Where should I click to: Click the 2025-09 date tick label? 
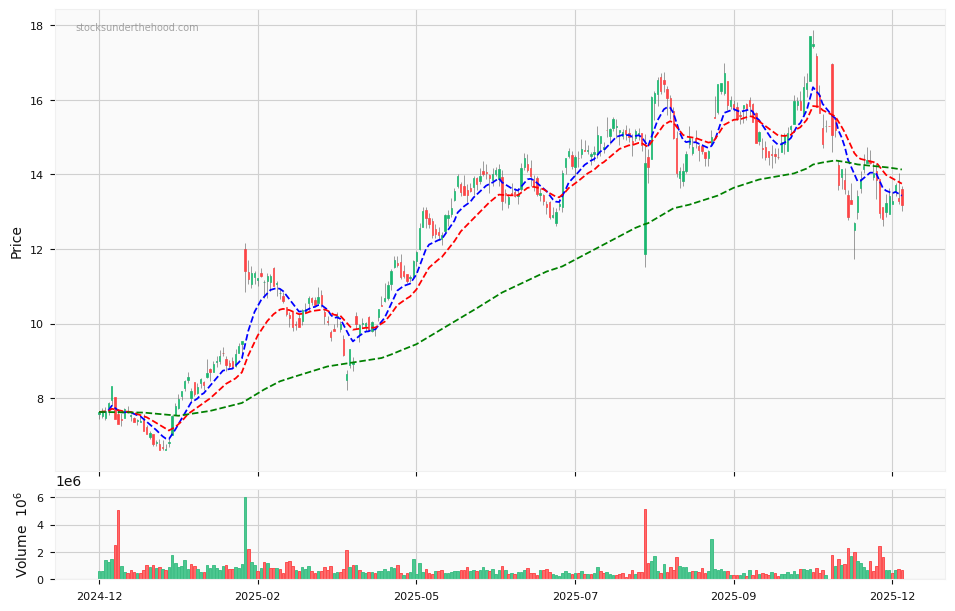click(734, 594)
